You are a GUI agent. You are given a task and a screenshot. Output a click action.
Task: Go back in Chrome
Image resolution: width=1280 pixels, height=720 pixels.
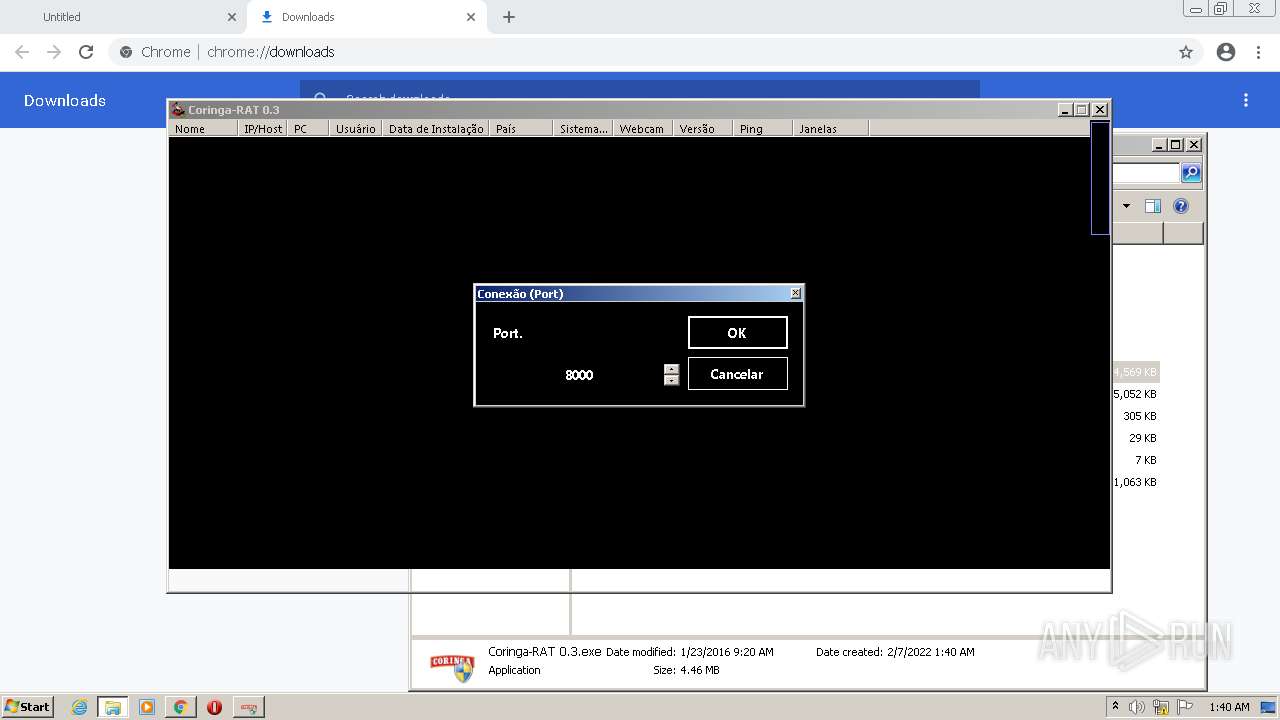tap(22, 52)
